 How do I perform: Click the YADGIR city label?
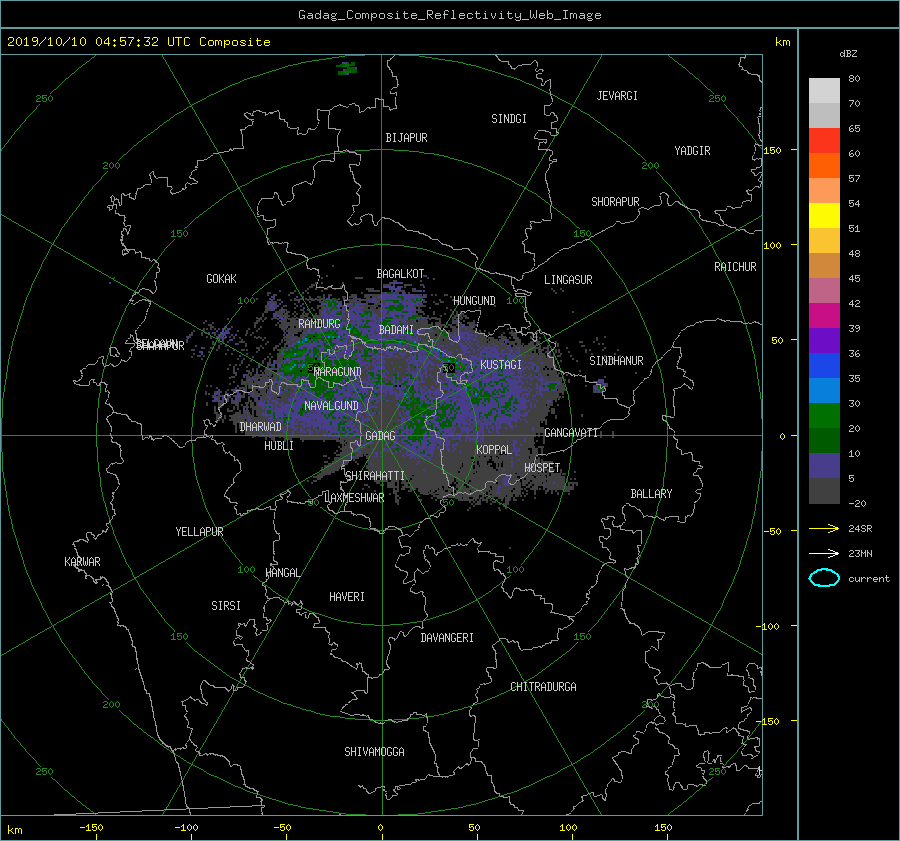[692, 151]
